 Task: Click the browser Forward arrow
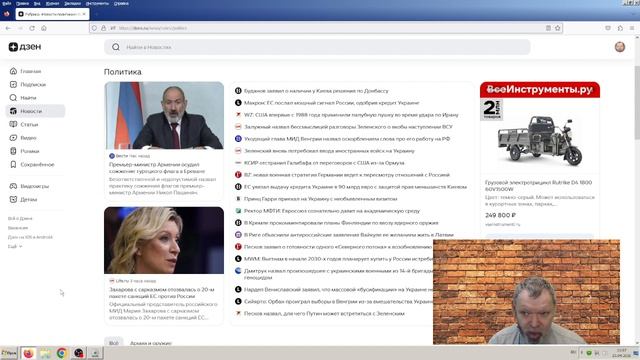coord(20,28)
